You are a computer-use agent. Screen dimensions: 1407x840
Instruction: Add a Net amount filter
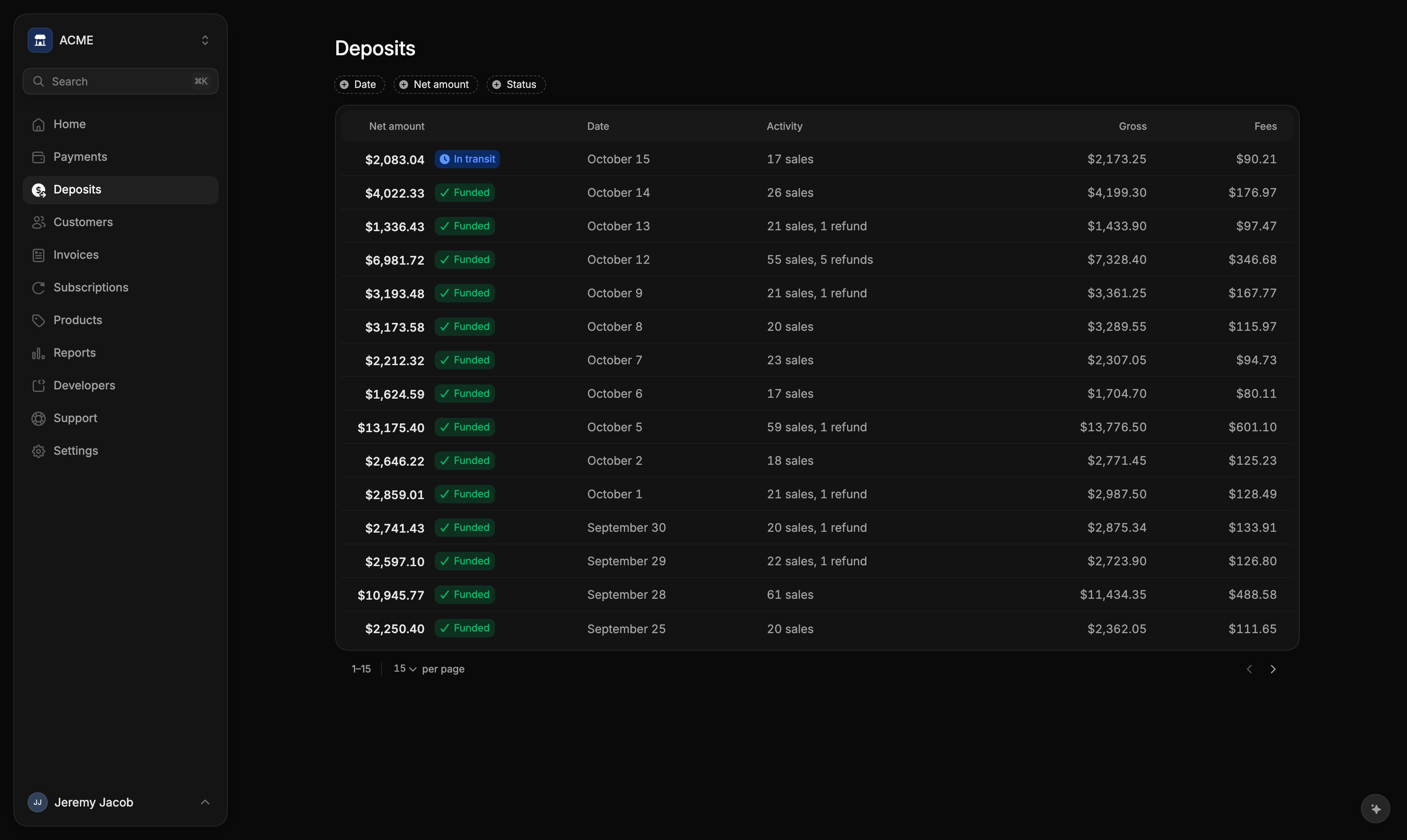coord(435,84)
